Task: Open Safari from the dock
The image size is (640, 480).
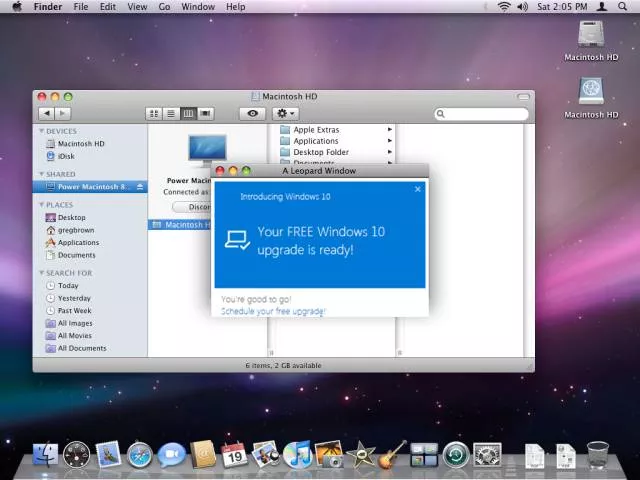Action: (139, 456)
